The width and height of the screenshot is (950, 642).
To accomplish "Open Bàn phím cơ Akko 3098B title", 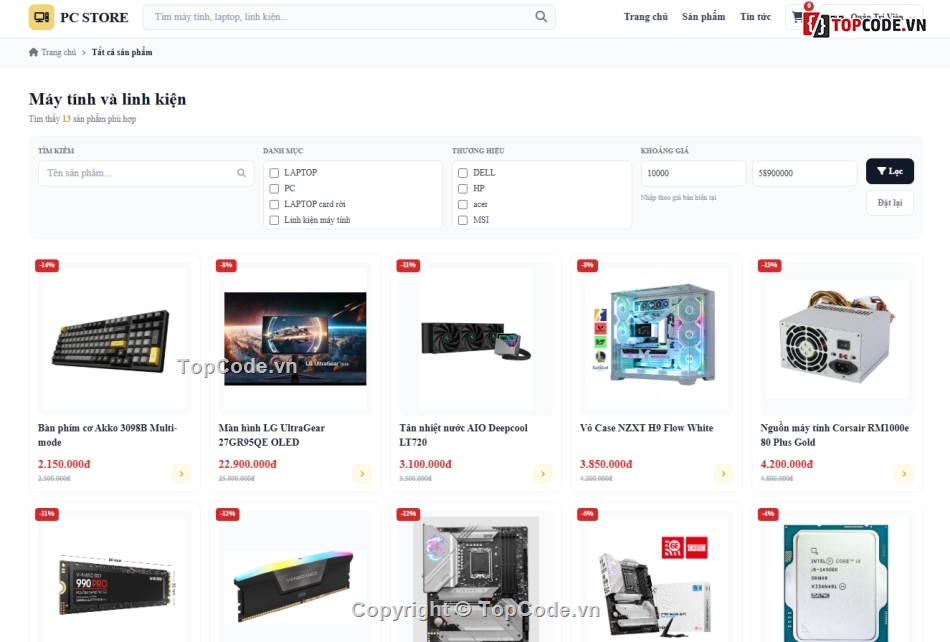I will point(107,435).
